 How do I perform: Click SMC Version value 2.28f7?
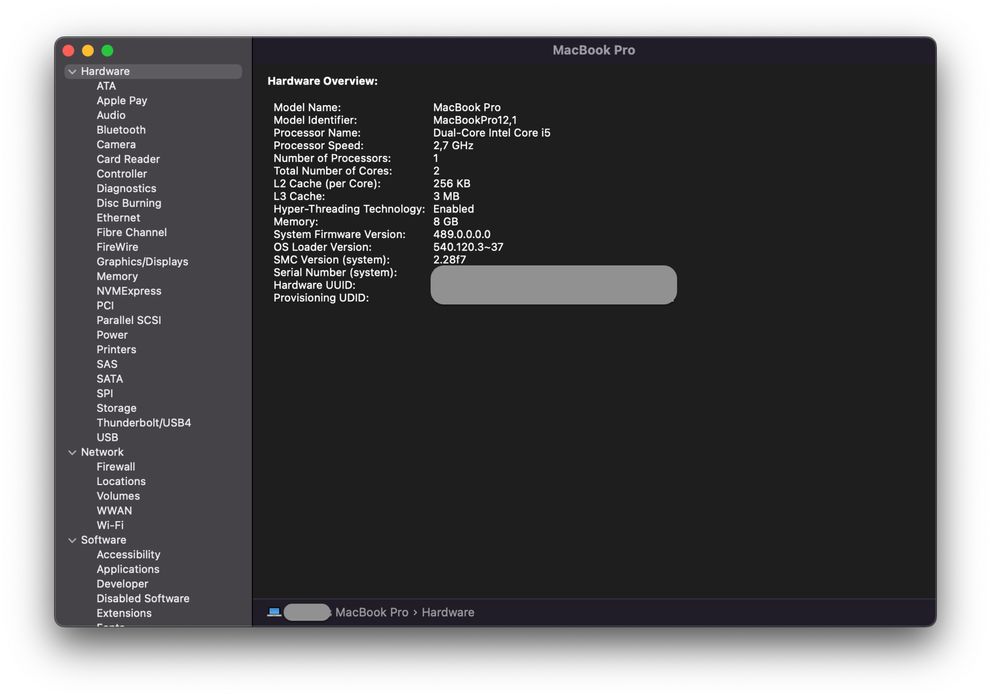pos(449,260)
